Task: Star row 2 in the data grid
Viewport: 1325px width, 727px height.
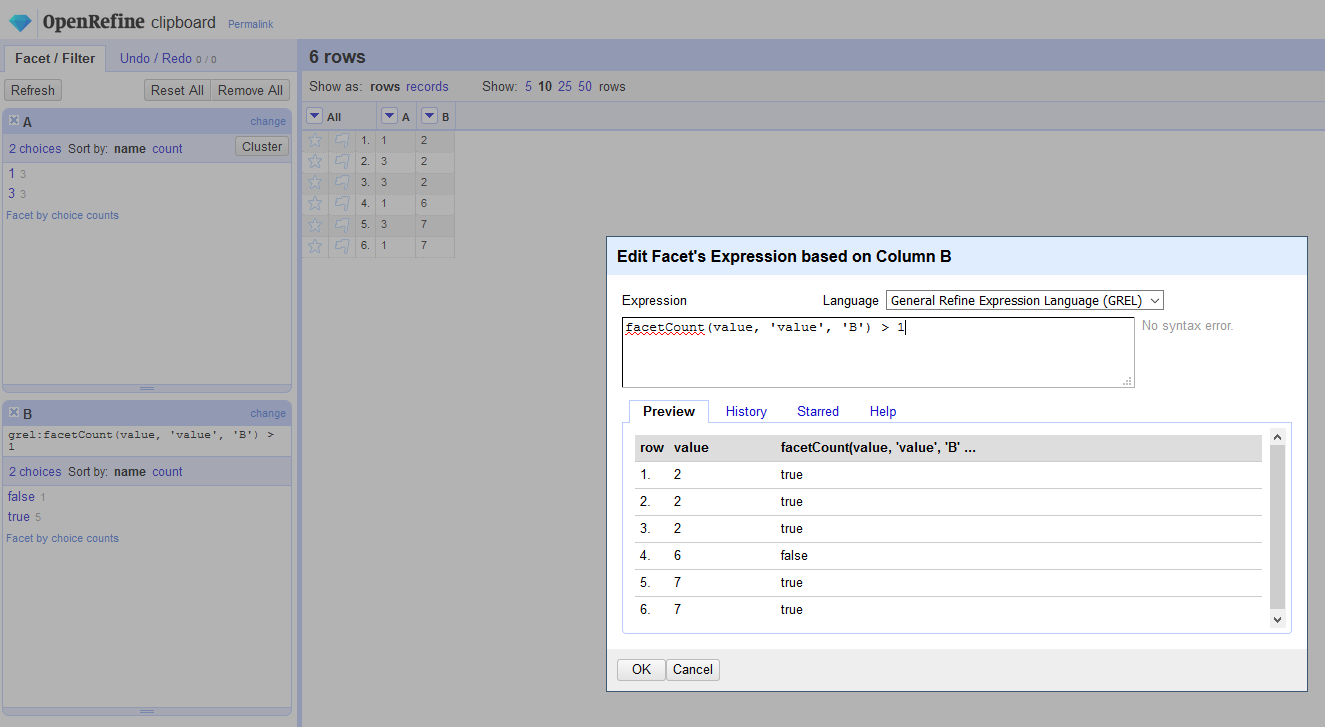Action: click(x=315, y=161)
